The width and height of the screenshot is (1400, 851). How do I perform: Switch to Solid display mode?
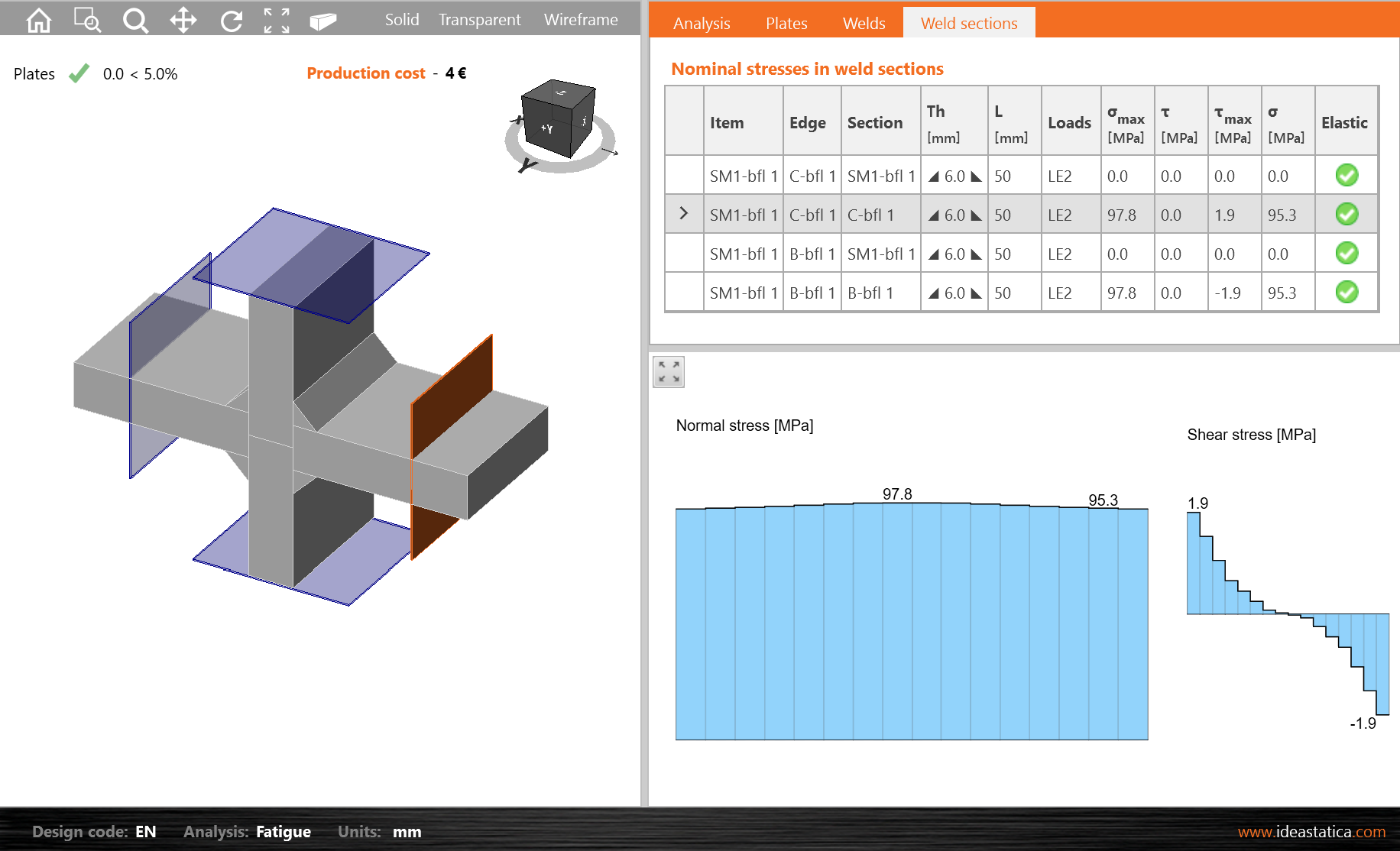click(402, 20)
